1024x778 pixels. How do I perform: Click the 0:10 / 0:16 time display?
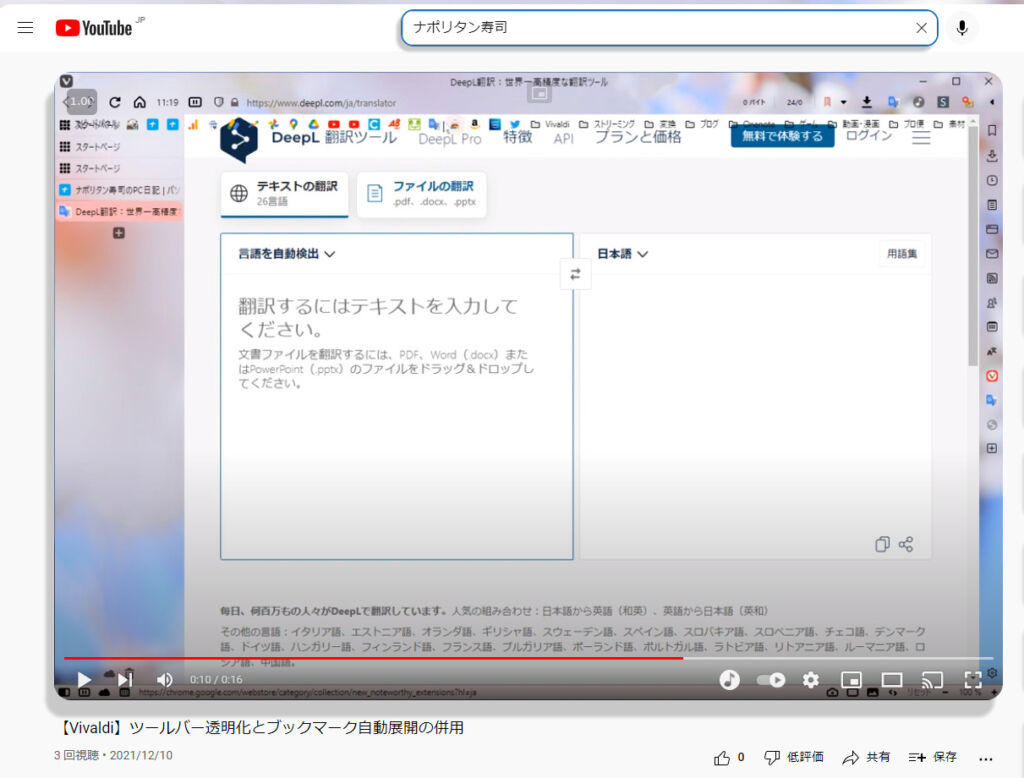pyautogui.click(x=216, y=679)
